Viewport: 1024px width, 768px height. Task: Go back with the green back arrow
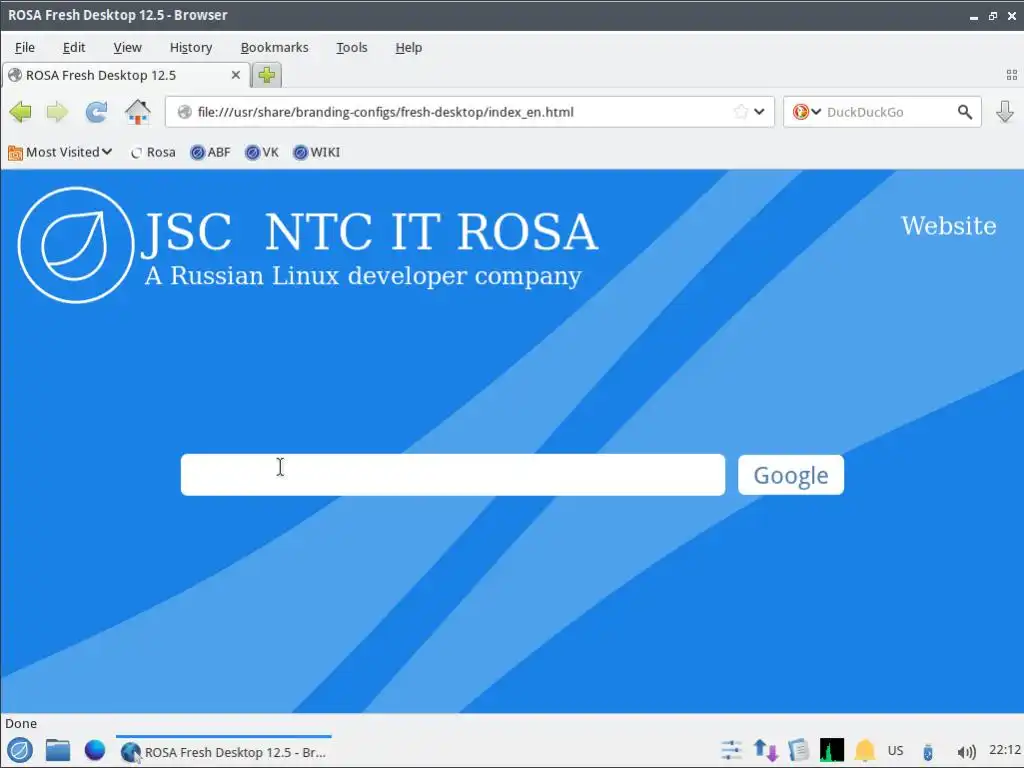pyautogui.click(x=21, y=112)
